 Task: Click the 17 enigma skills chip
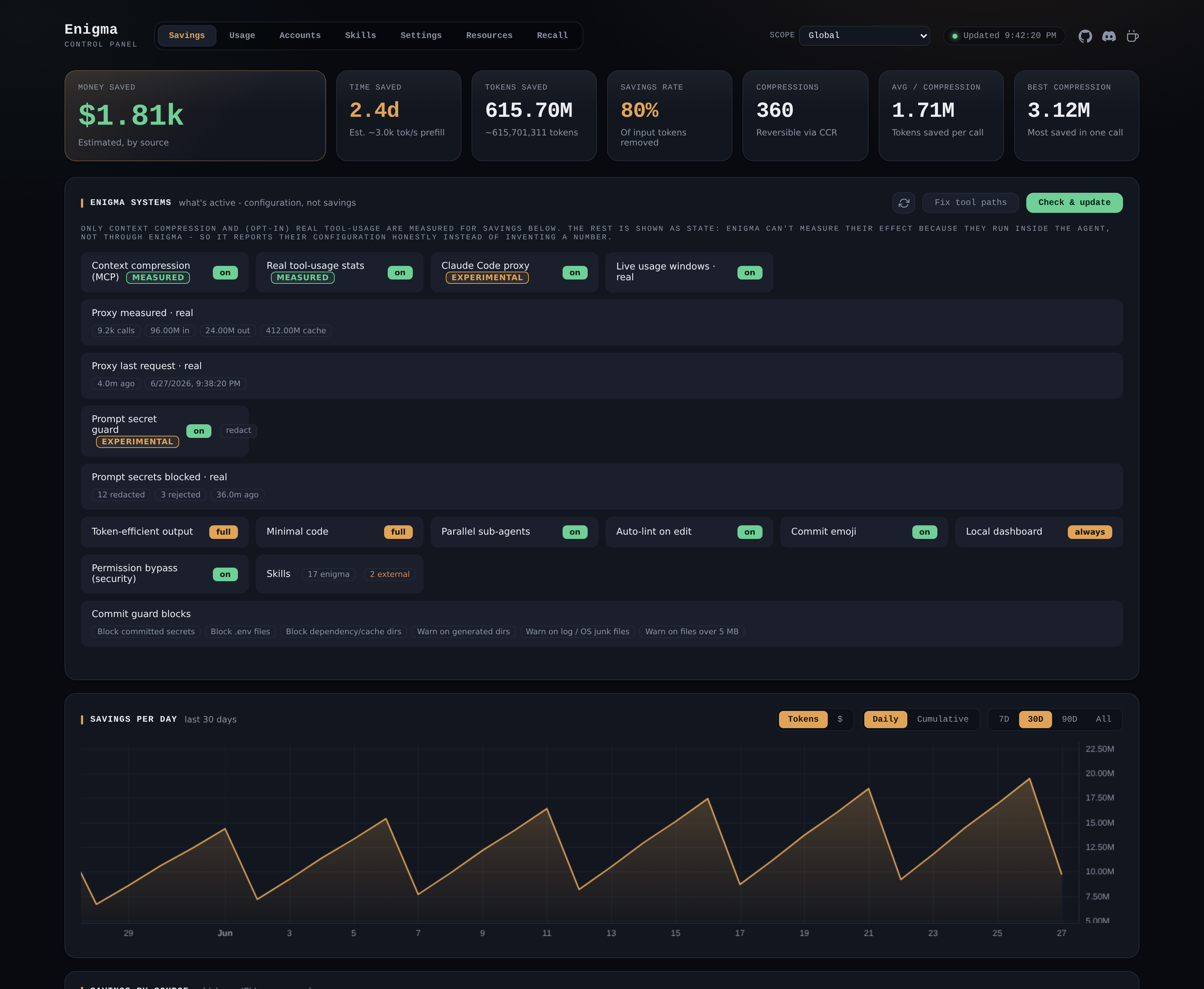[329, 574]
